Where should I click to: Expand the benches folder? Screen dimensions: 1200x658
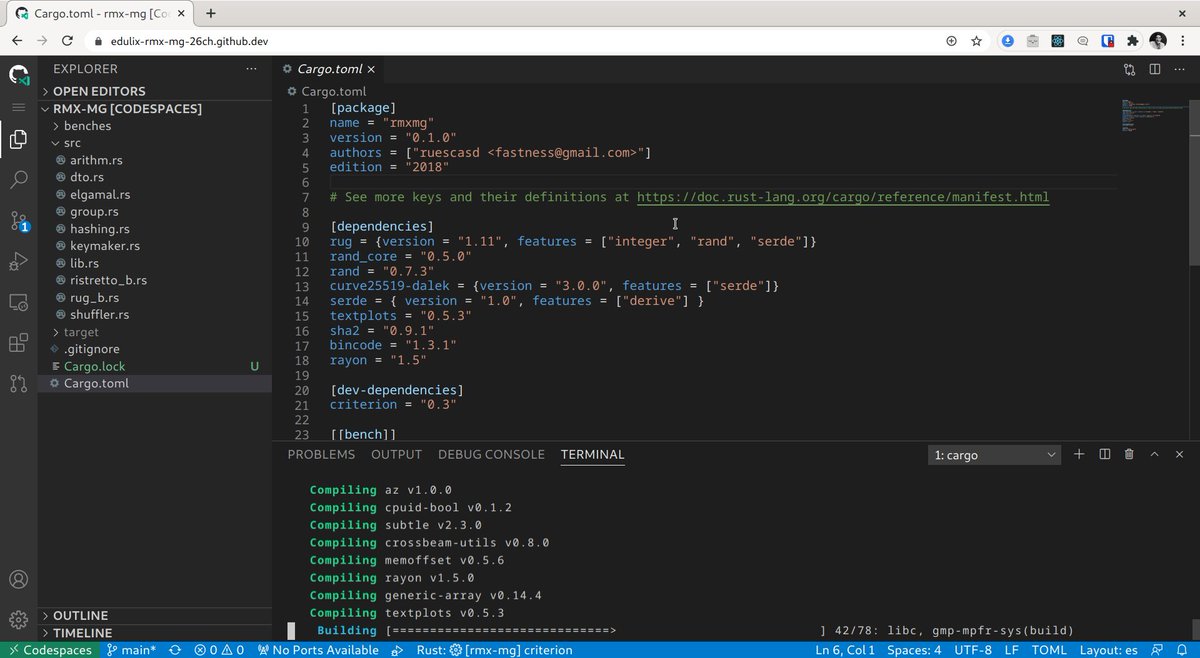(154, 126)
